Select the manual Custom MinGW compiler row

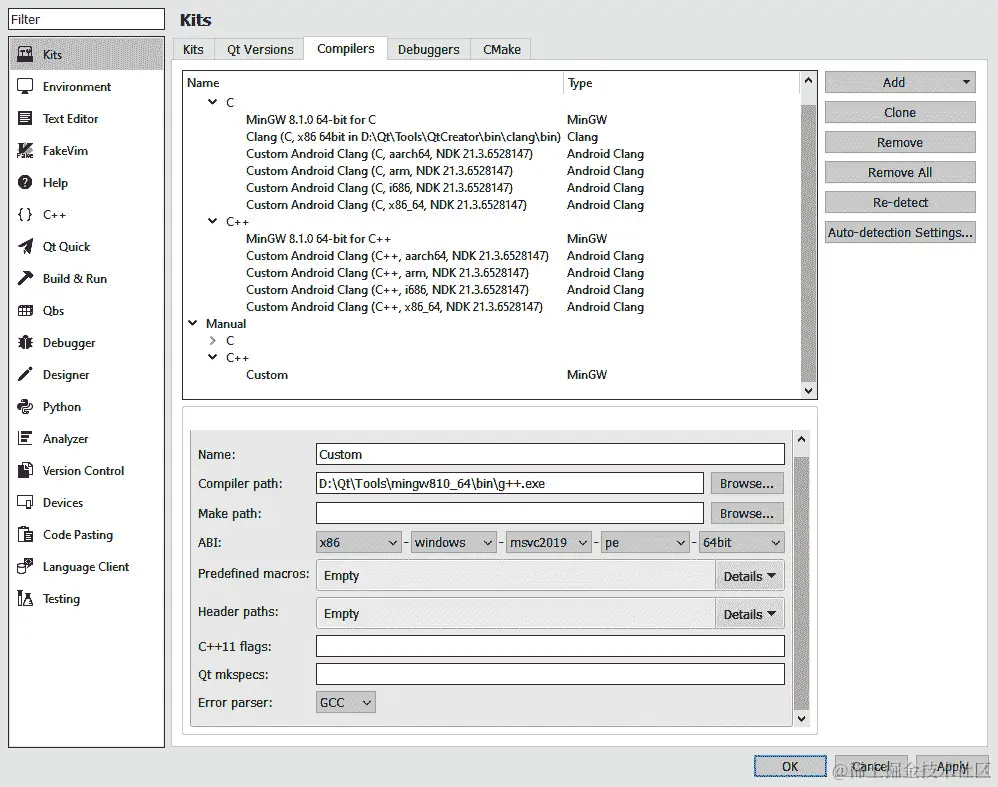click(x=490, y=374)
